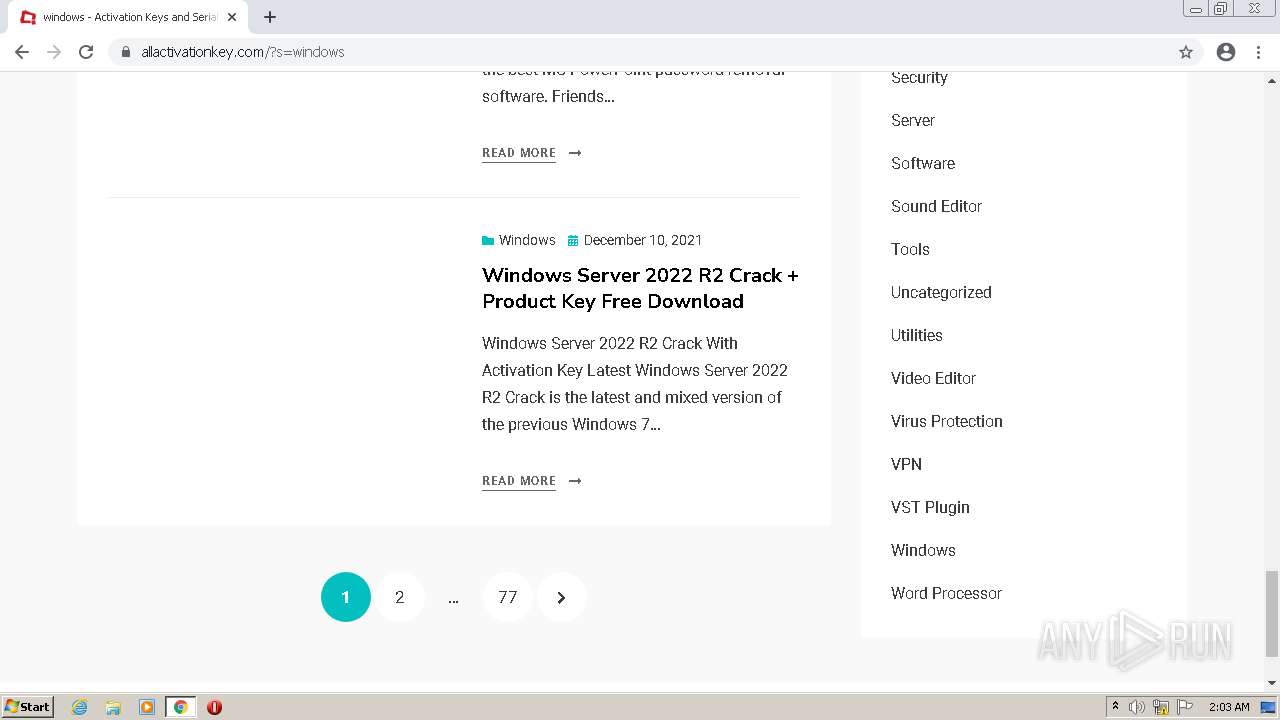This screenshot has width=1280, height=720.
Task: Close the 'windows - Activation Keys' tab
Action: click(x=232, y=17)
